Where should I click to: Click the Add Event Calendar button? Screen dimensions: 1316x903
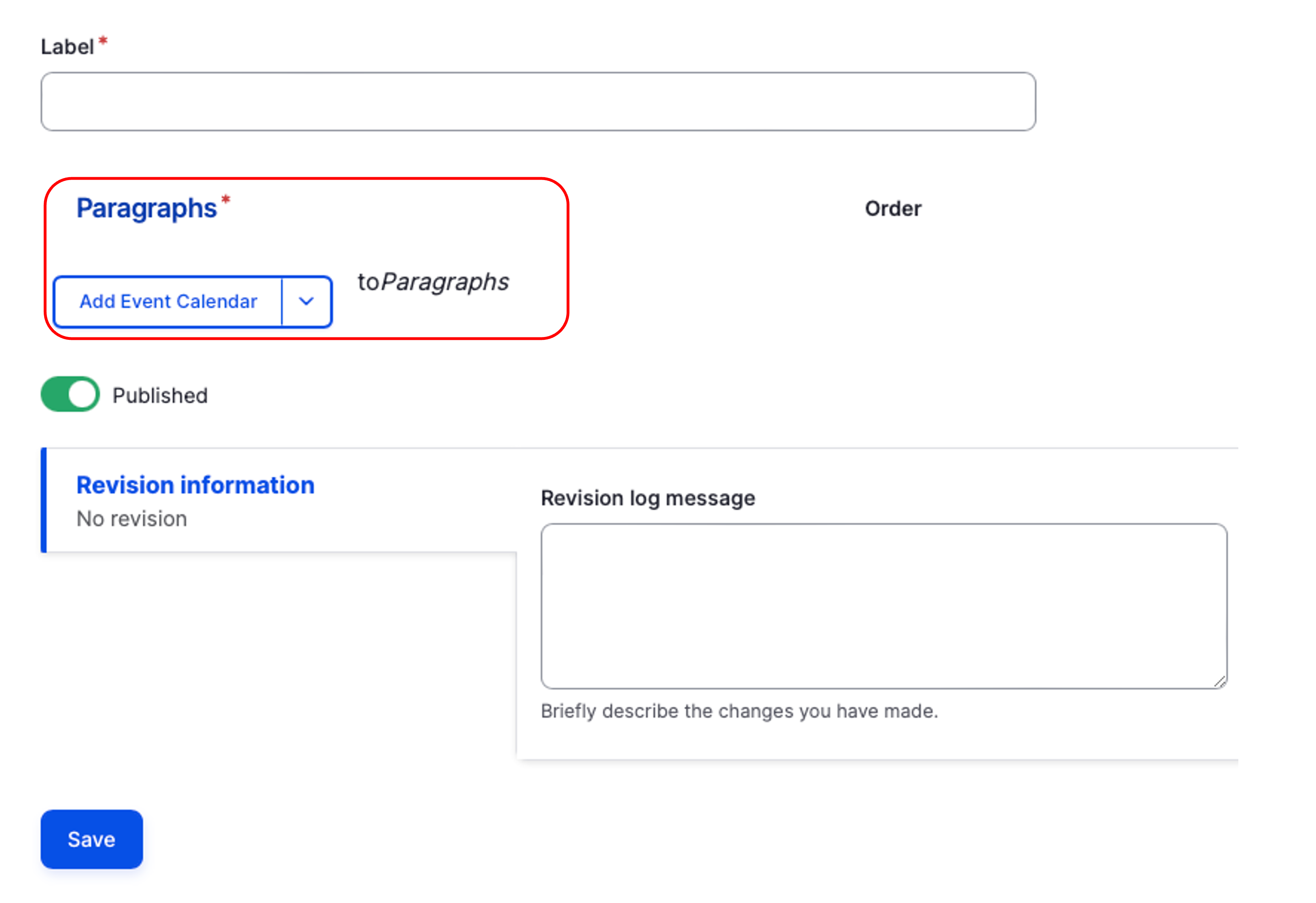coord(168,301)
